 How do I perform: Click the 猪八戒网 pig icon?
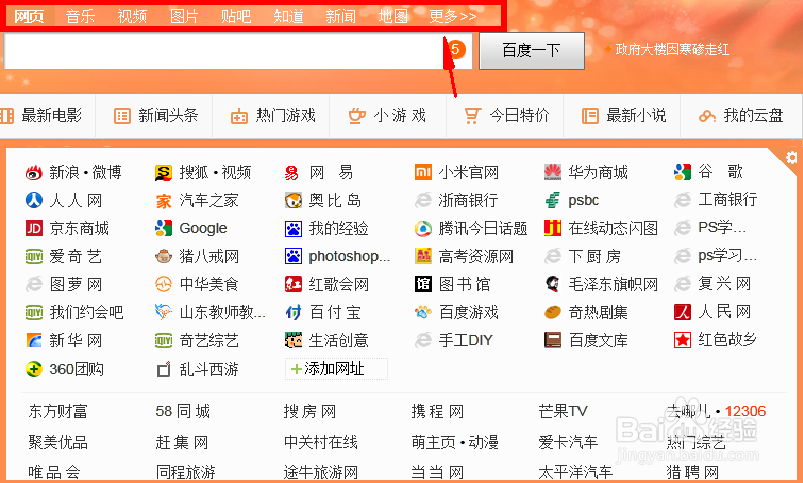[x=163, y=256]
